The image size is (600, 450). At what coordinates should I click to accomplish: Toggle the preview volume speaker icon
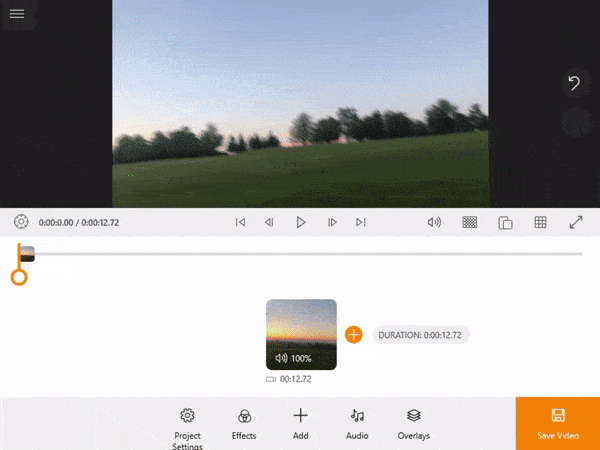pyautogui.click(x=434, y=222)
